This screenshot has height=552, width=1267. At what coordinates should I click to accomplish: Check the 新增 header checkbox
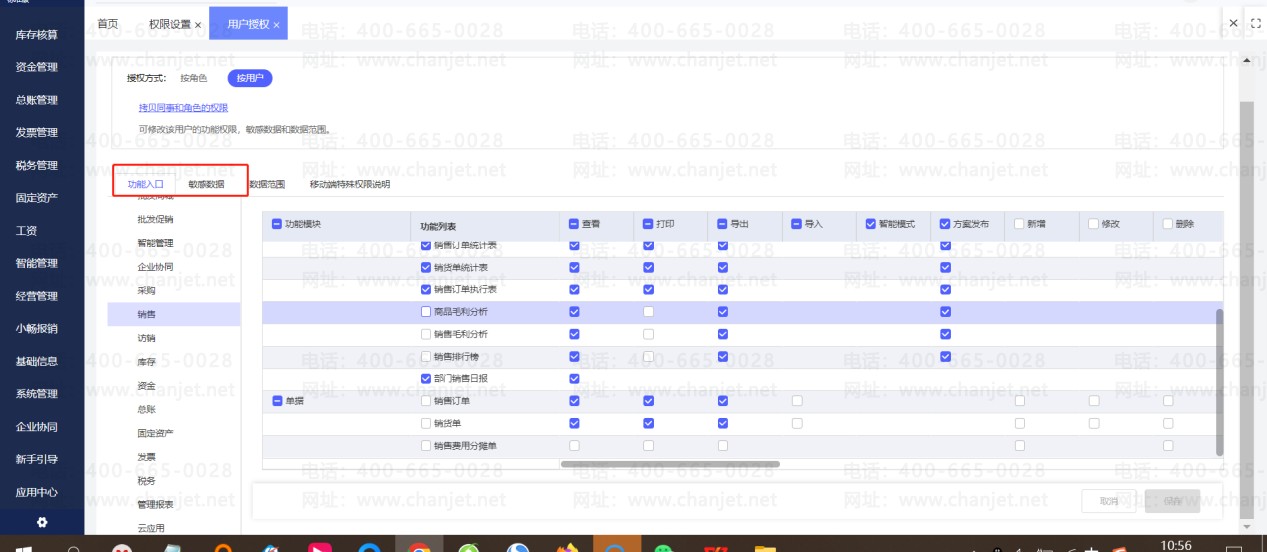pyautogui.click(x=1019, y=224)
